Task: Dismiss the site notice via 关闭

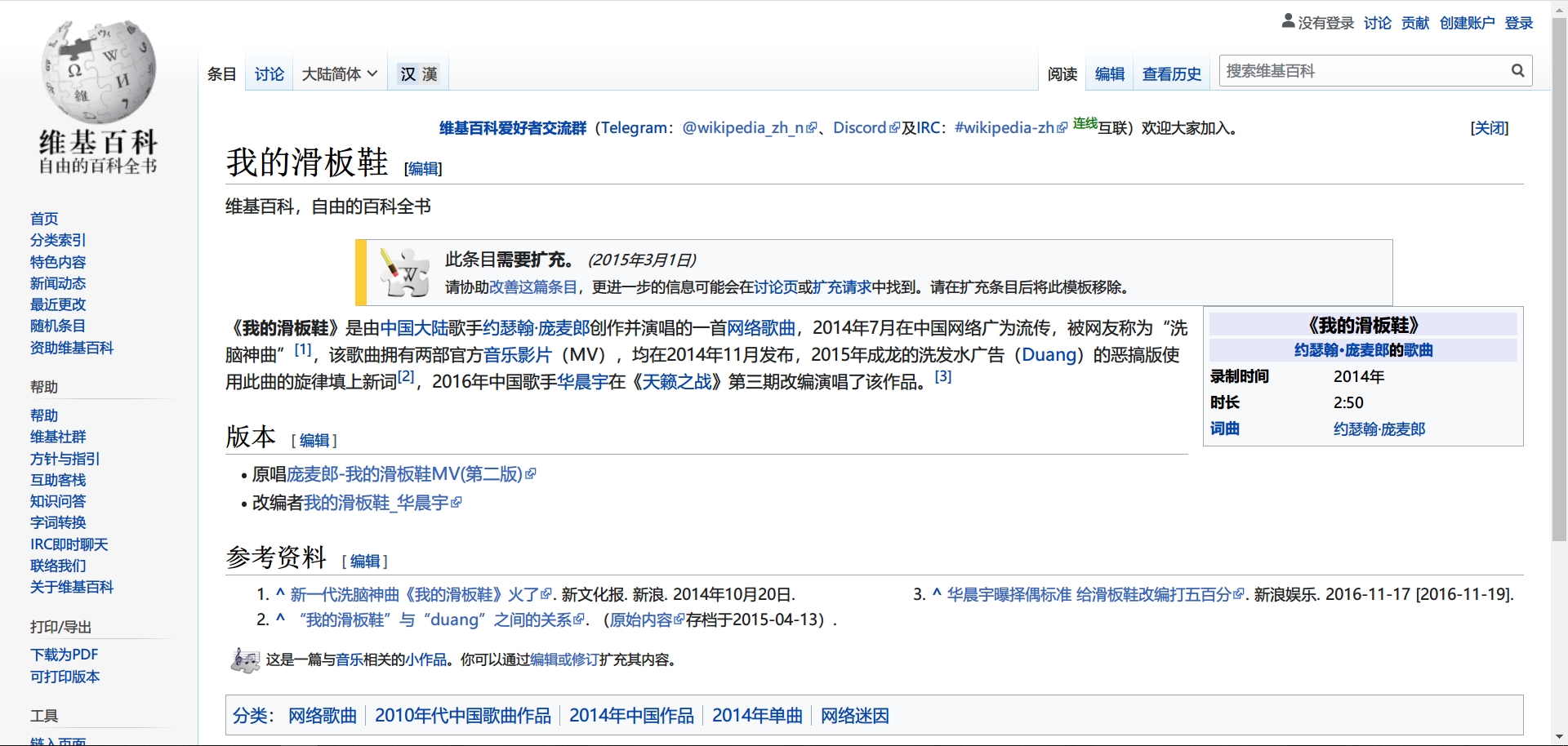Action: tap(1489, 128)
